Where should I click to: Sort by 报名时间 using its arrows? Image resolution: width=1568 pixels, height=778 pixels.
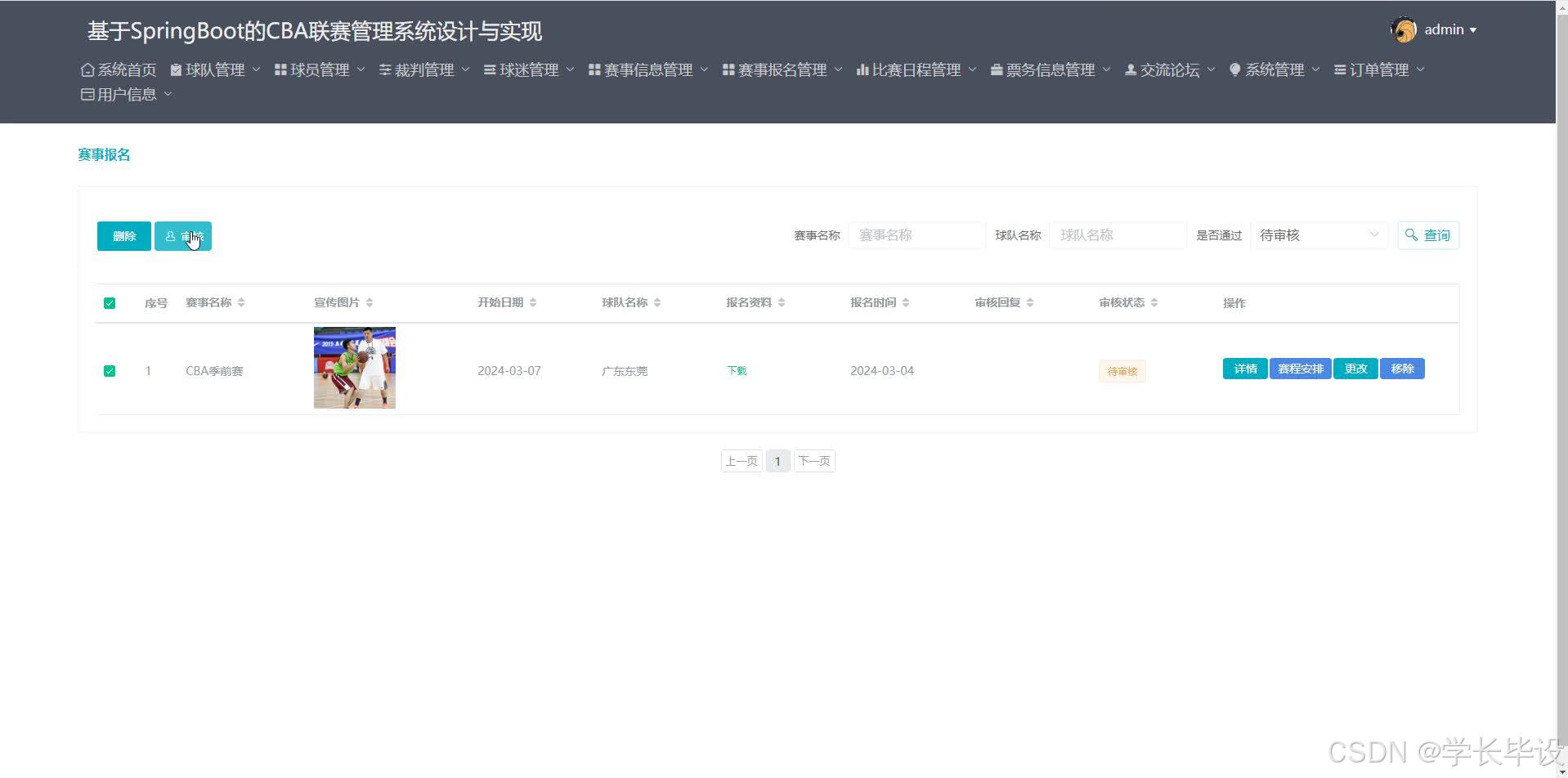pyautogui.click(x=906, y=303)
